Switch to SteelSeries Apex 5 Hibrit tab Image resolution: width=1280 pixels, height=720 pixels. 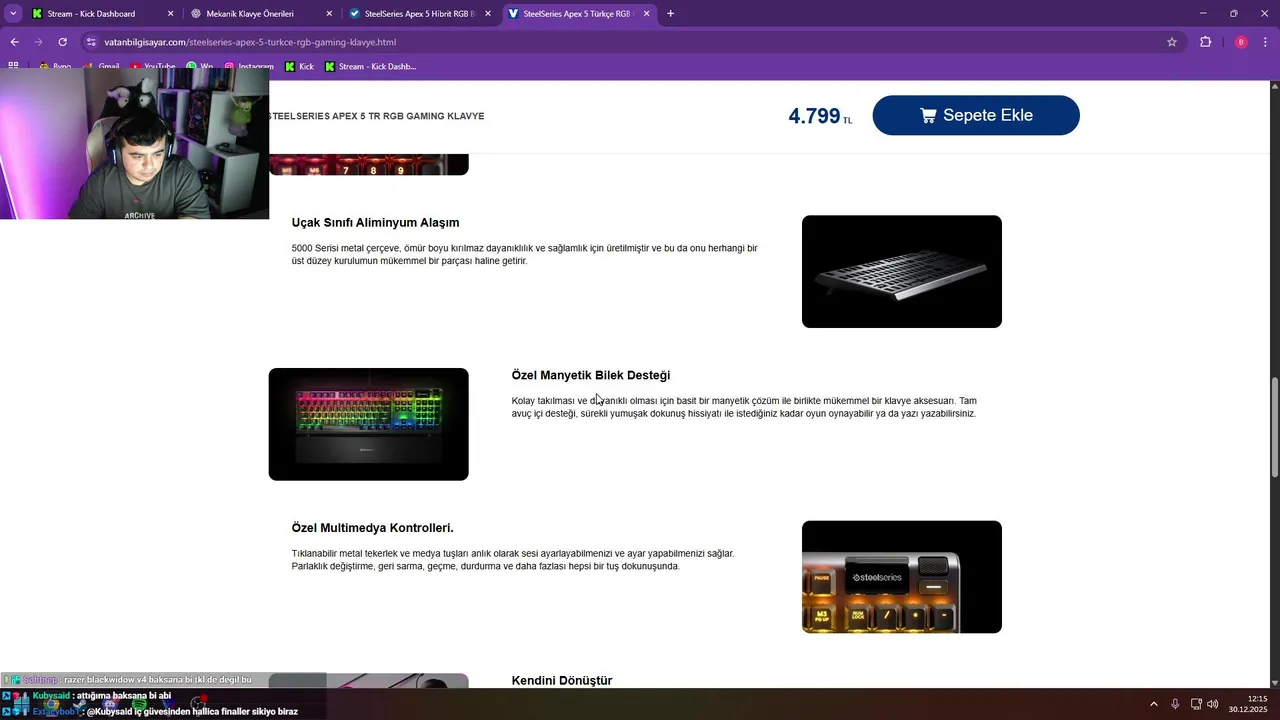(420, 14)
